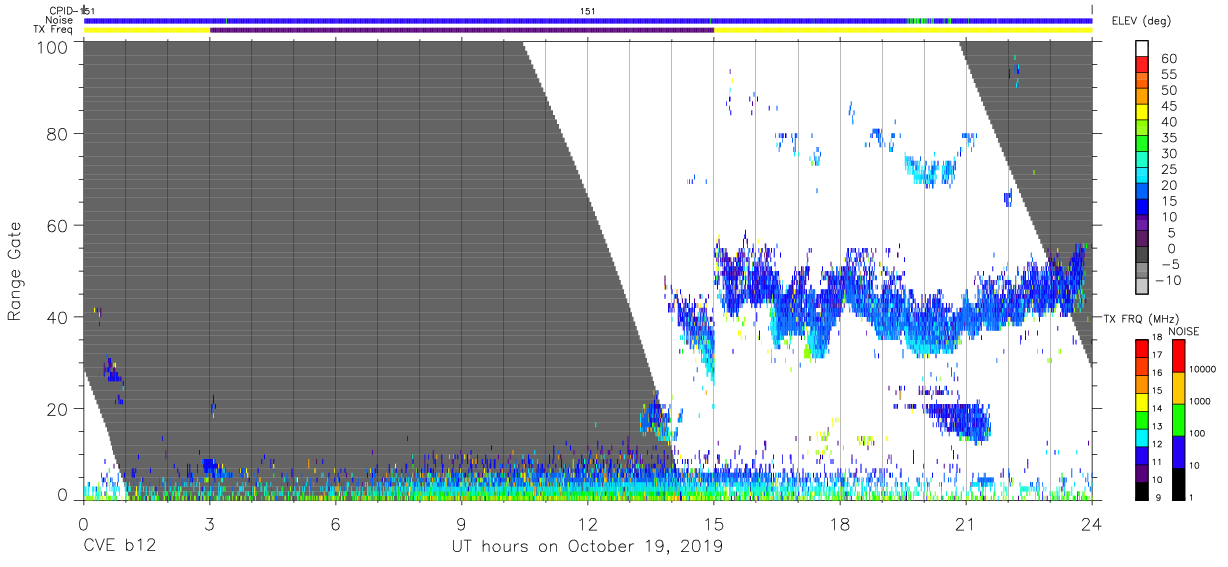Viewport: 1228px width, 567px height.
Task: Select the '14' label on the TX FRQ scale
Action: pos(1157,408)
